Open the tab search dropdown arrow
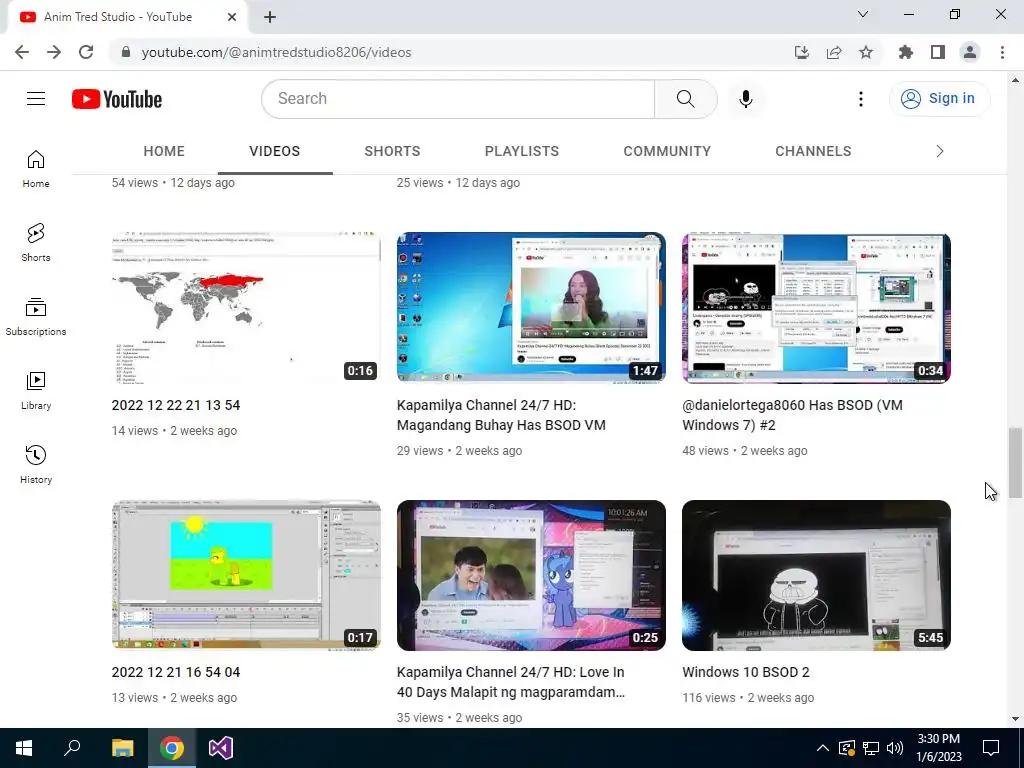 863,14
